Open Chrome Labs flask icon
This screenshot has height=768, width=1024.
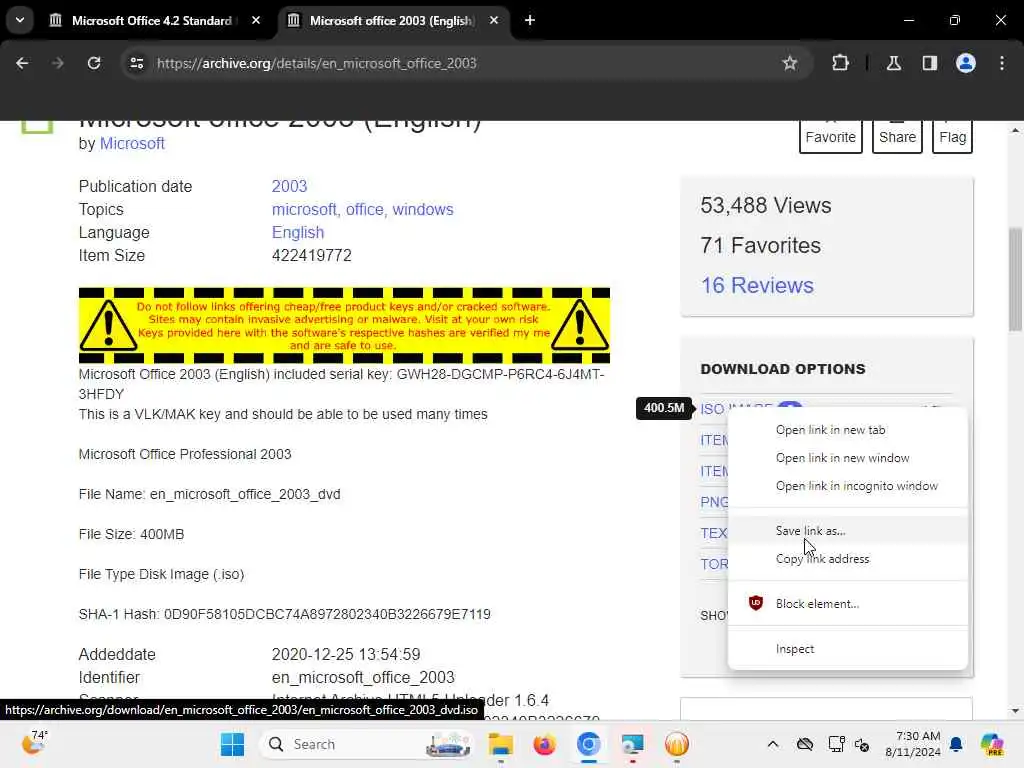pos(894,63)
